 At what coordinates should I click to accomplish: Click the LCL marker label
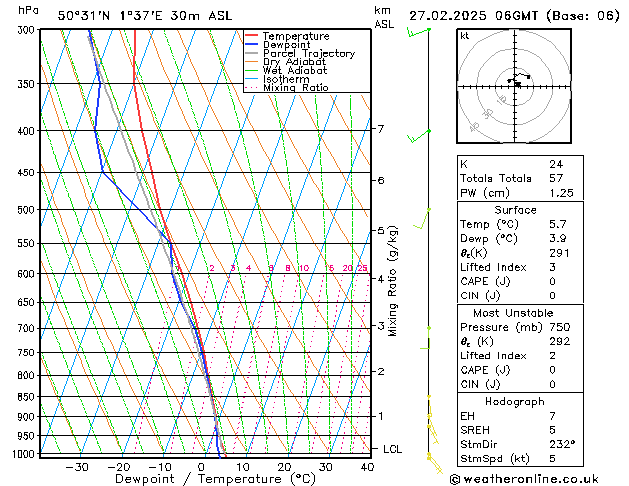[392, 449]
